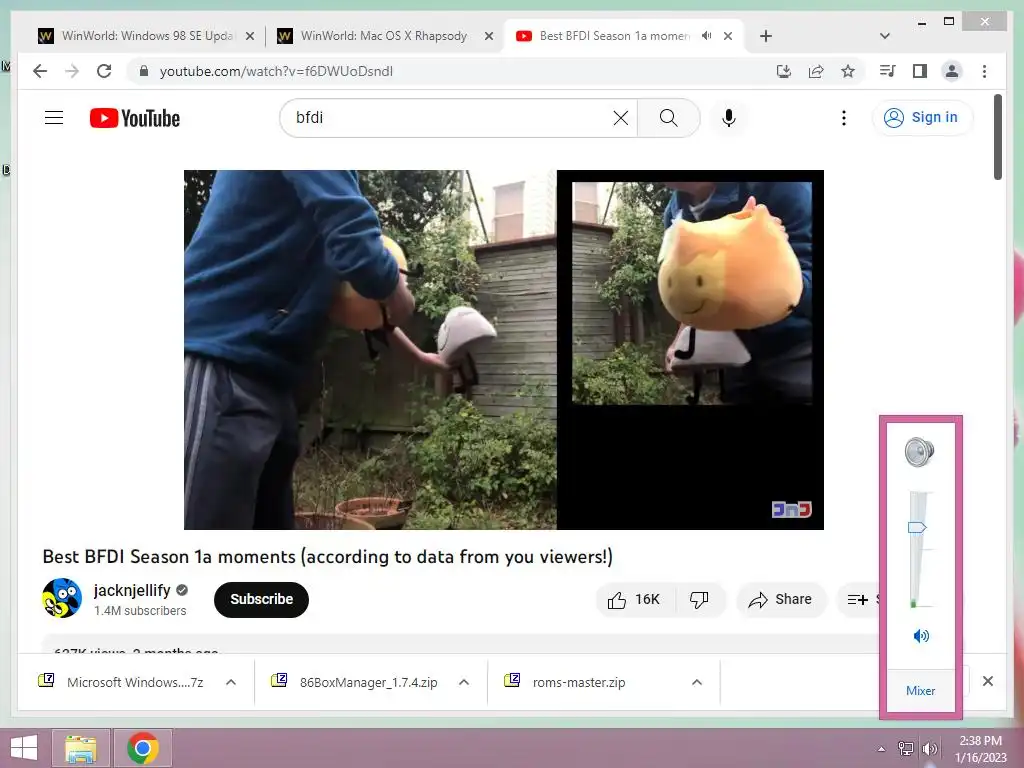The width and height of the screenshot is (1024, 768).
Task: Click Chrome taskbar icon
Action: point(142,748)
